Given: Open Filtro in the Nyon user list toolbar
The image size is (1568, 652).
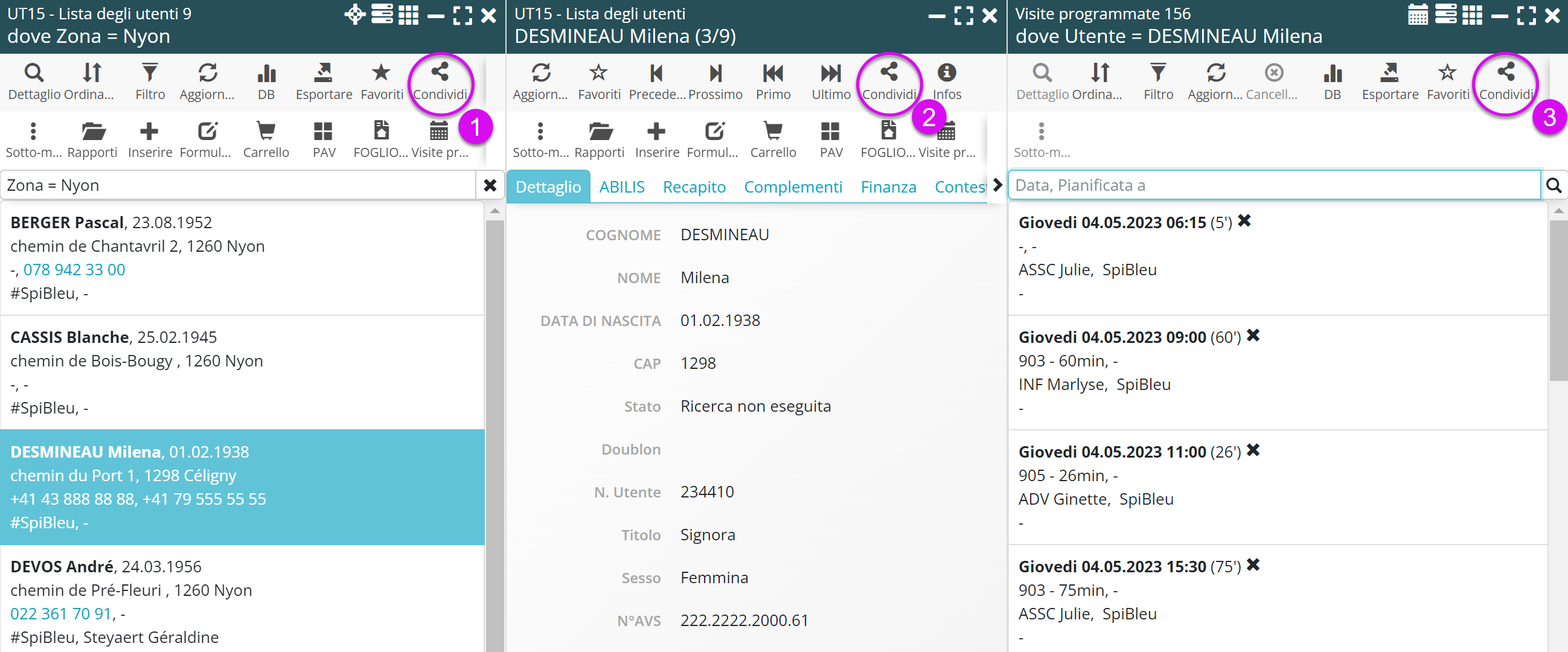Looking at the screenshot, I should pos(150,81).
